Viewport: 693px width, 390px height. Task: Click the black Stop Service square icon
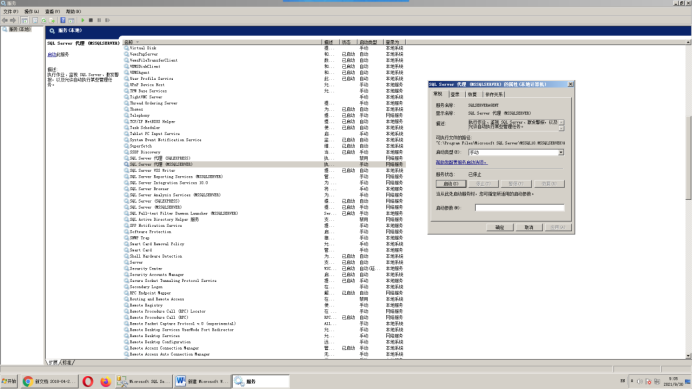tap(91, 20)
